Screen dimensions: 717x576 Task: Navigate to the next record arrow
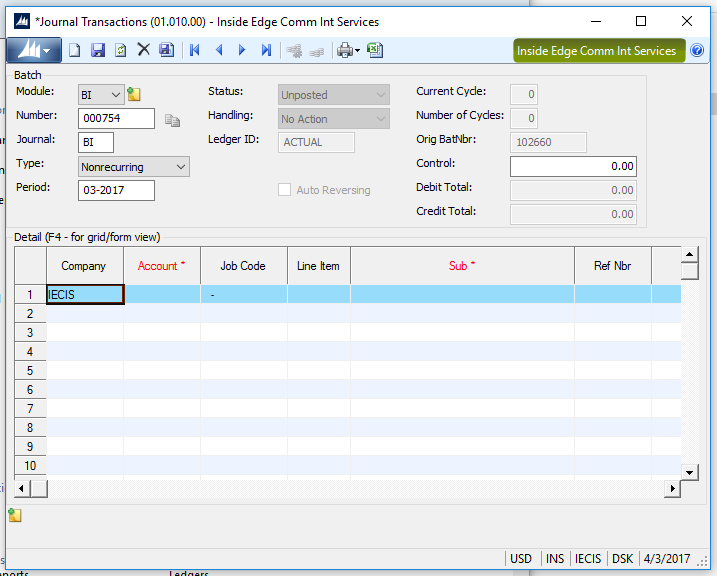coord(242,50)
